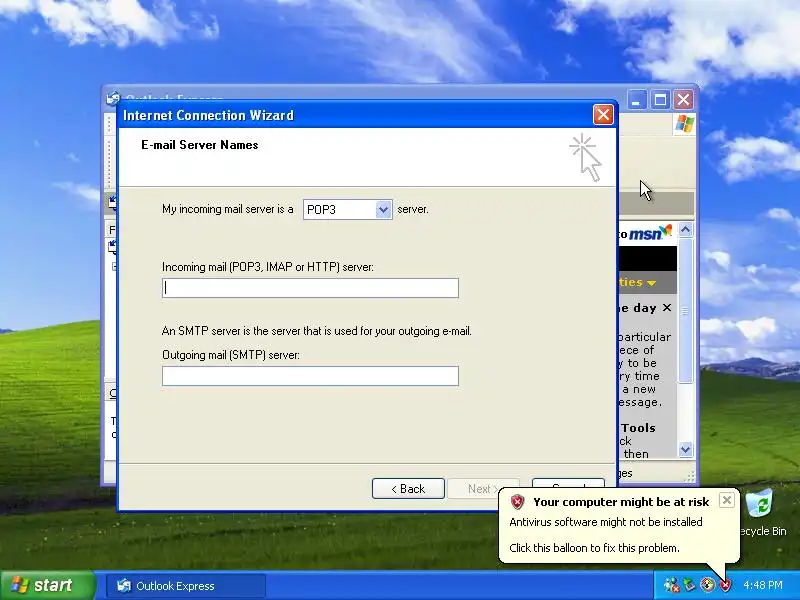Click 'Antivirus software might not be installed' text
The width and height of the screenshot is (800, 600).
click(x=606, y=522)
